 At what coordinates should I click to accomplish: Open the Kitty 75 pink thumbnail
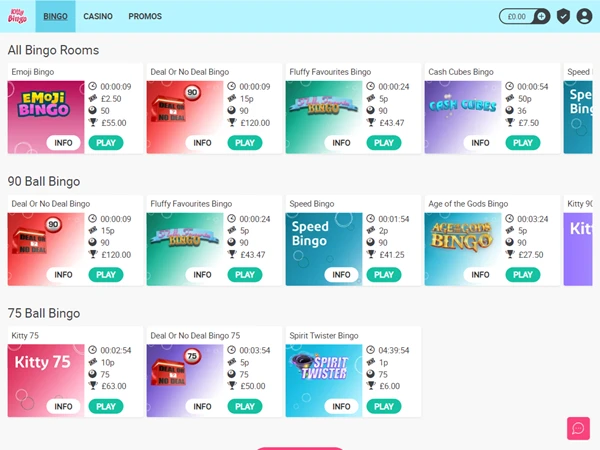coord(46,380)
